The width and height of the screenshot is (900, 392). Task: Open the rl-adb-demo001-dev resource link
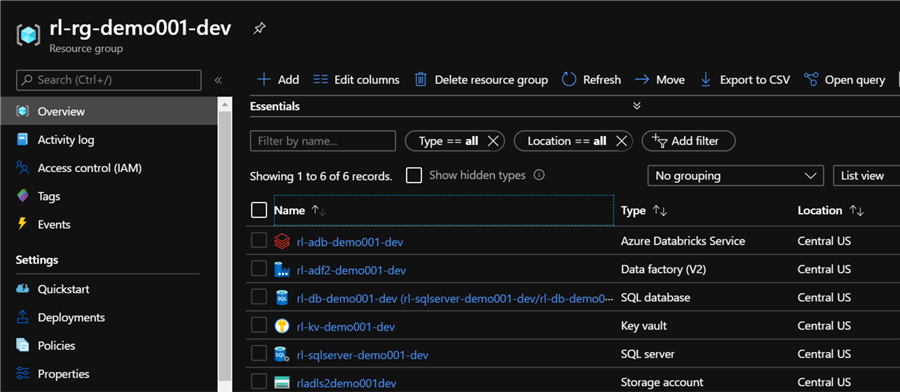(x=350, y=242)
